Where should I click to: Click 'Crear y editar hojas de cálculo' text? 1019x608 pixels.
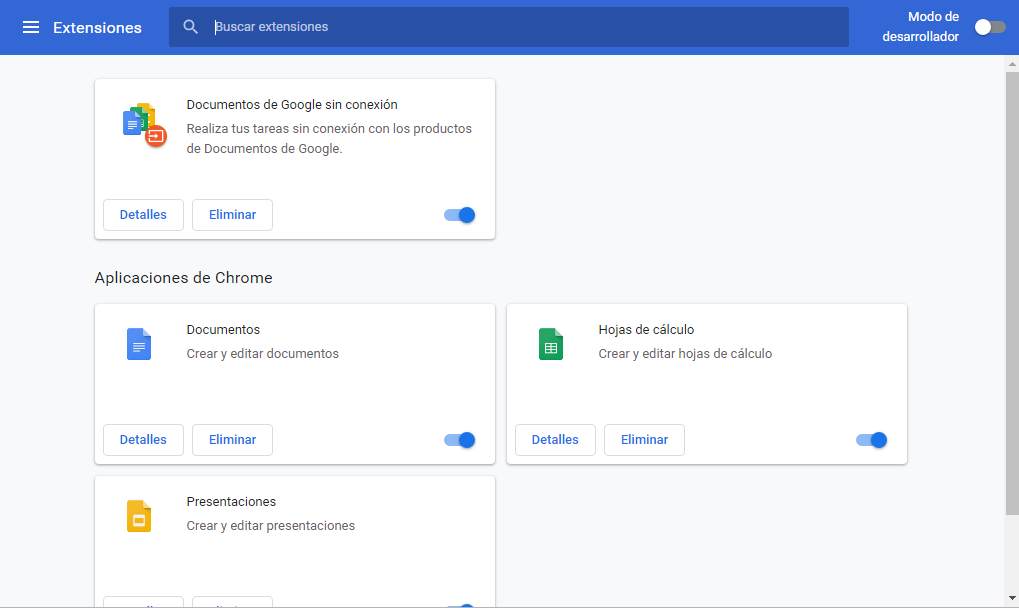point(685,353)
